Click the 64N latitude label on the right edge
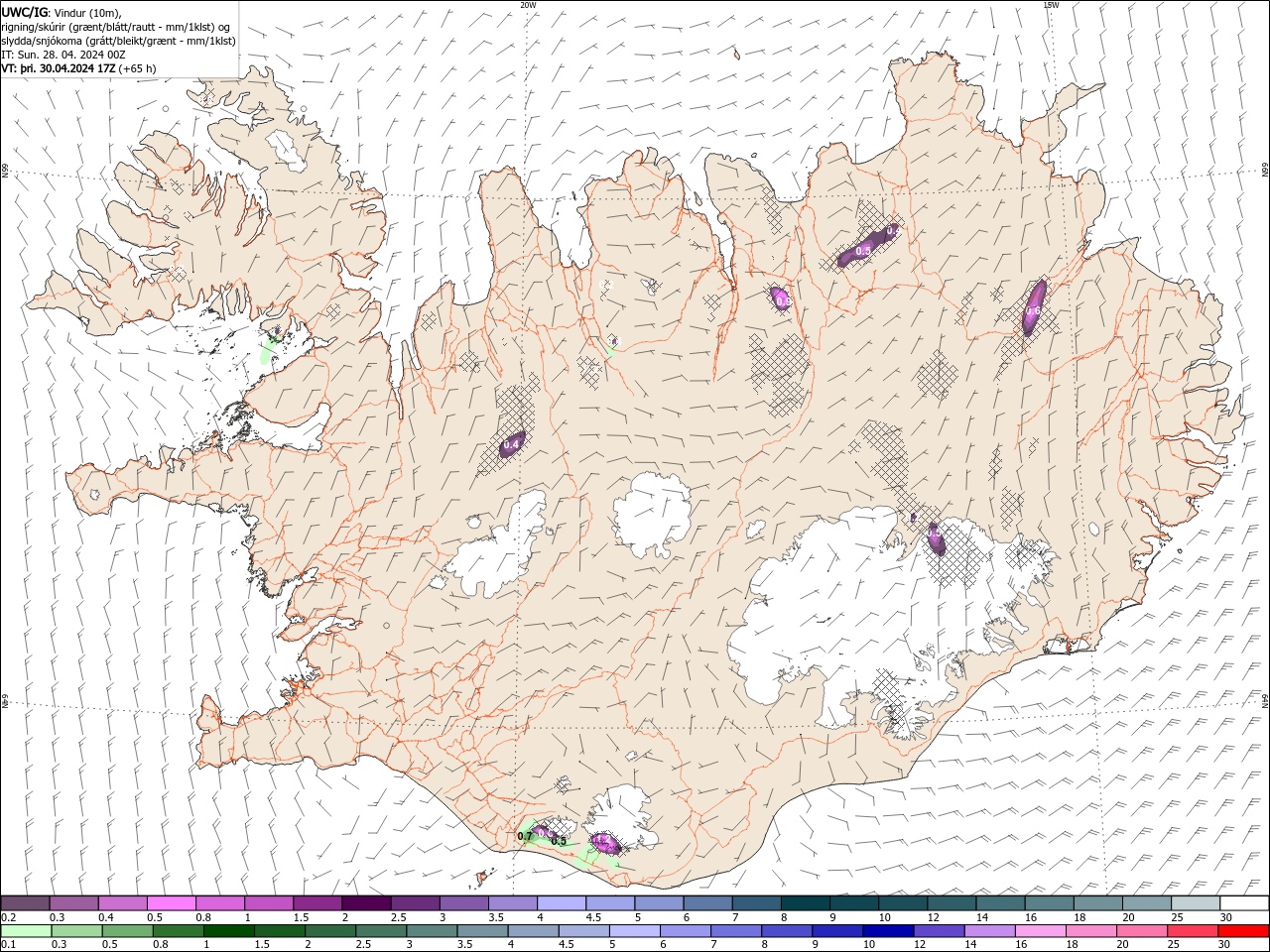Image resolution: width=1270 pixels, height=952 pixels. click(x=1265, y=699)
